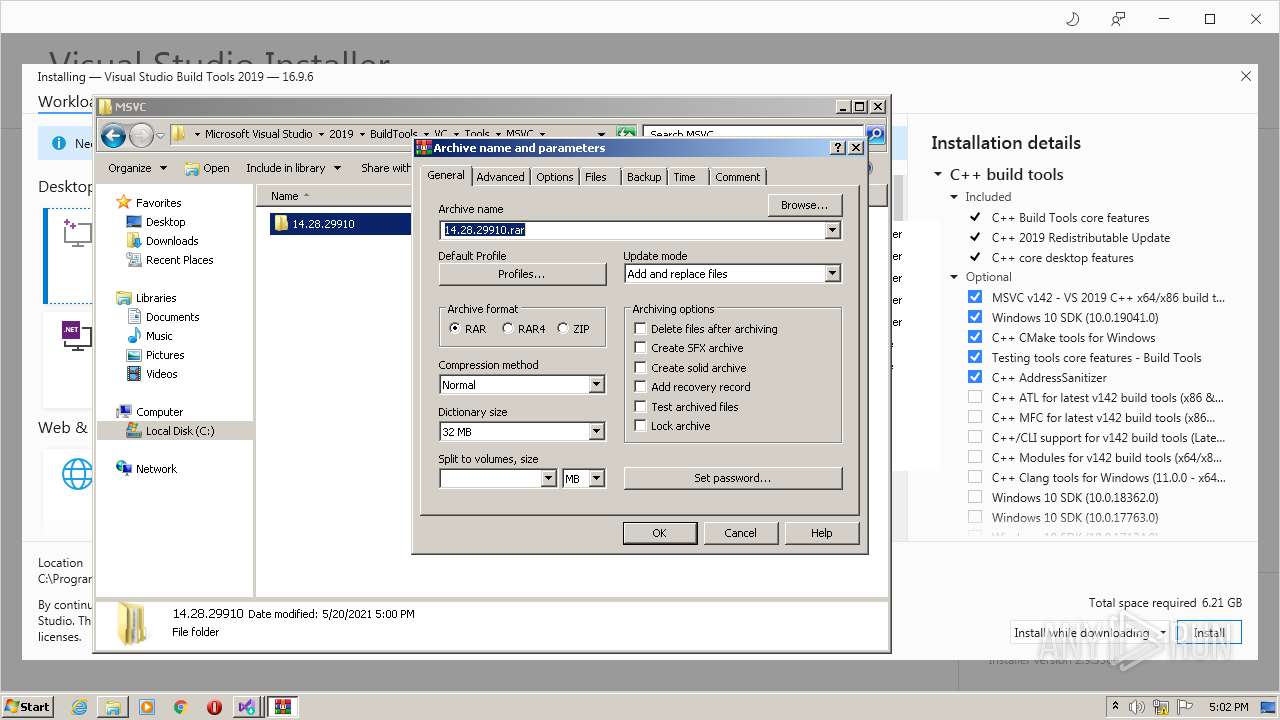The width and height of the screenshot is (1280, 720).
Task: Click the refresh icon beside the address bar
Action: point(626,134)
